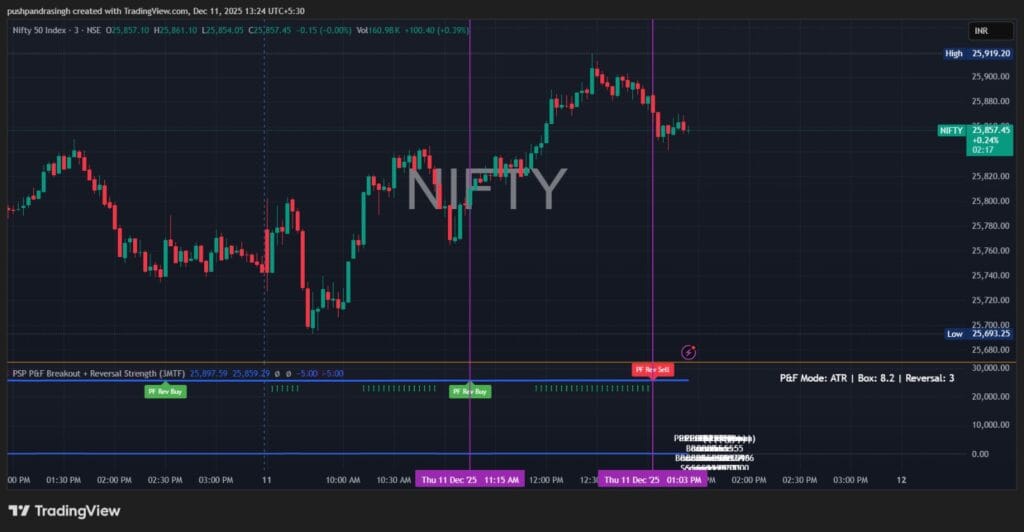Screen dimensions: 1024x532
Task: Click the TradingView logo
Action: (x=65, y=511)
